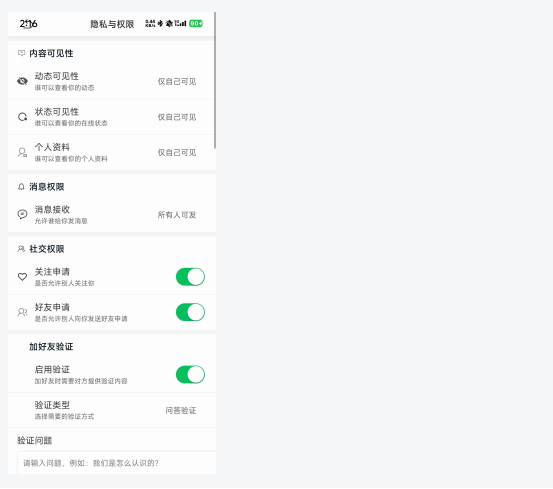Click the 验证问题 label
The height and width of the screenshot is (489, 553).
click(35, 441)
